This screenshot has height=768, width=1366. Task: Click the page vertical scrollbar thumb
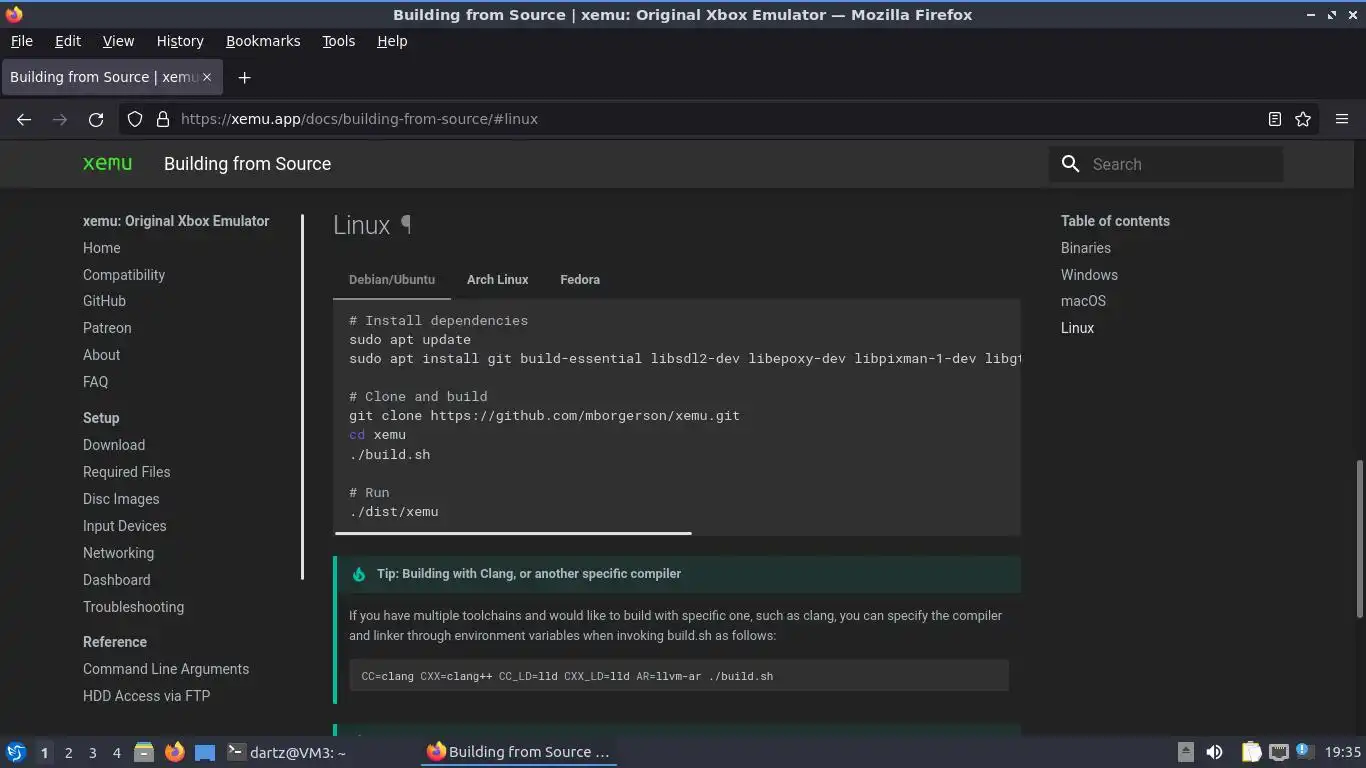pyautogui.click(x=1360, y=538)
